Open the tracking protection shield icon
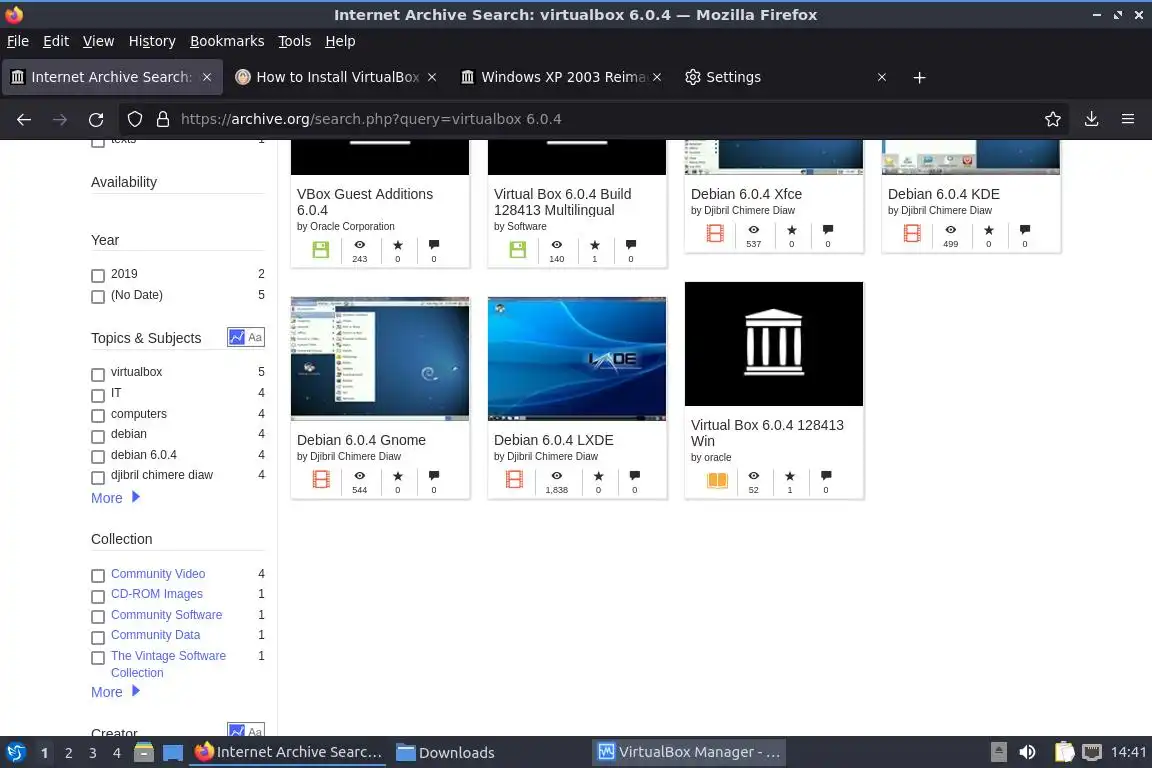 pyautogui.click(x=134, y=119)
